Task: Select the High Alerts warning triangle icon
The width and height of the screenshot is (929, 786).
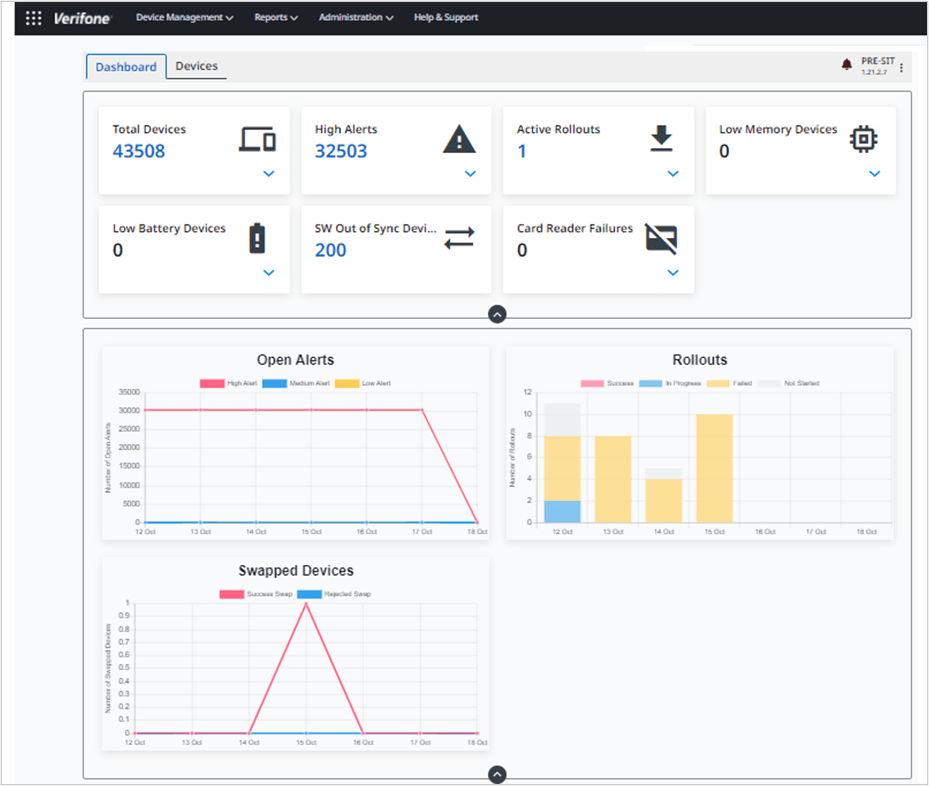Action: [459, 138]
